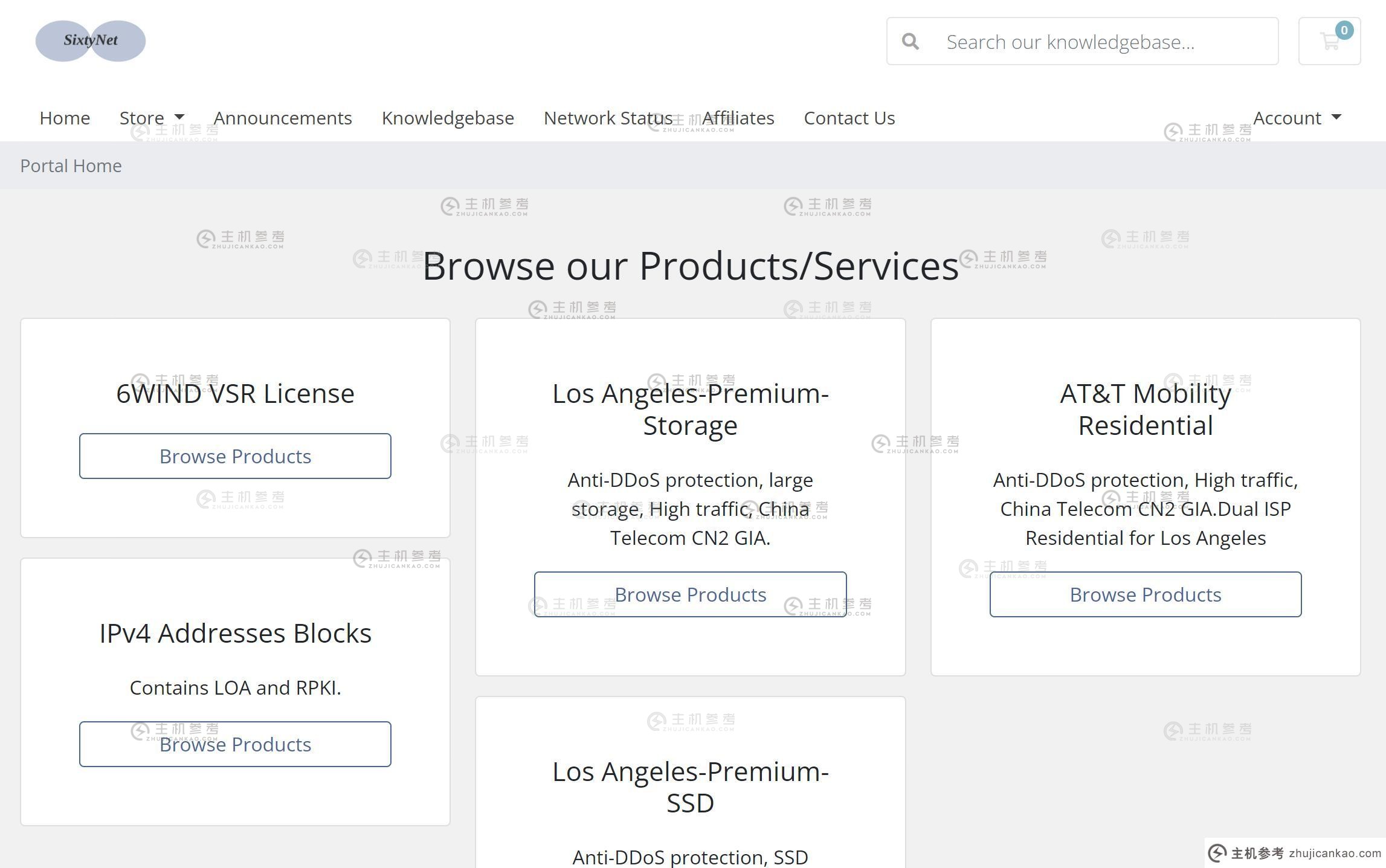Click the shopping cart icon
The width and height of the screenshot is (1386, 868).
point(1330,41)
